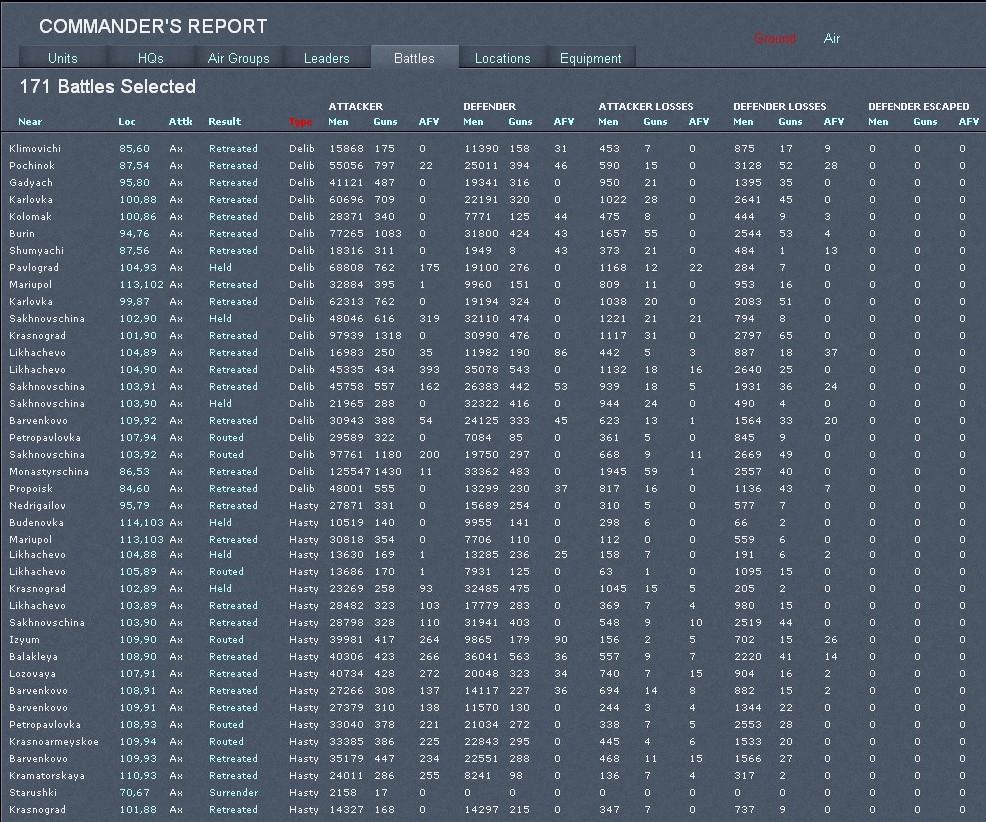
Task: Open the Locations tab
Action: coord(502,58)
